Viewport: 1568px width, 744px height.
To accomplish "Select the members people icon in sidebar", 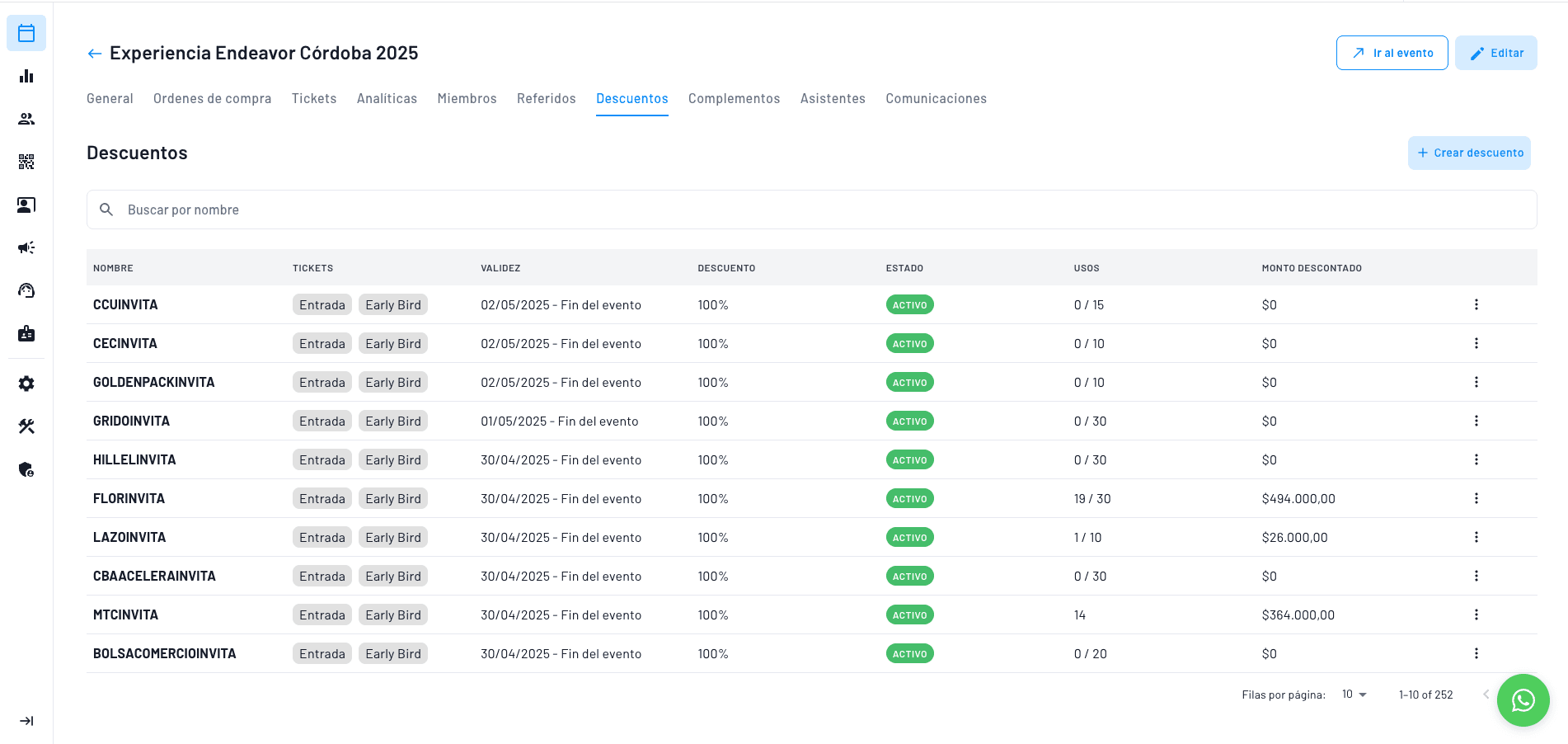I will pos(26,118).
